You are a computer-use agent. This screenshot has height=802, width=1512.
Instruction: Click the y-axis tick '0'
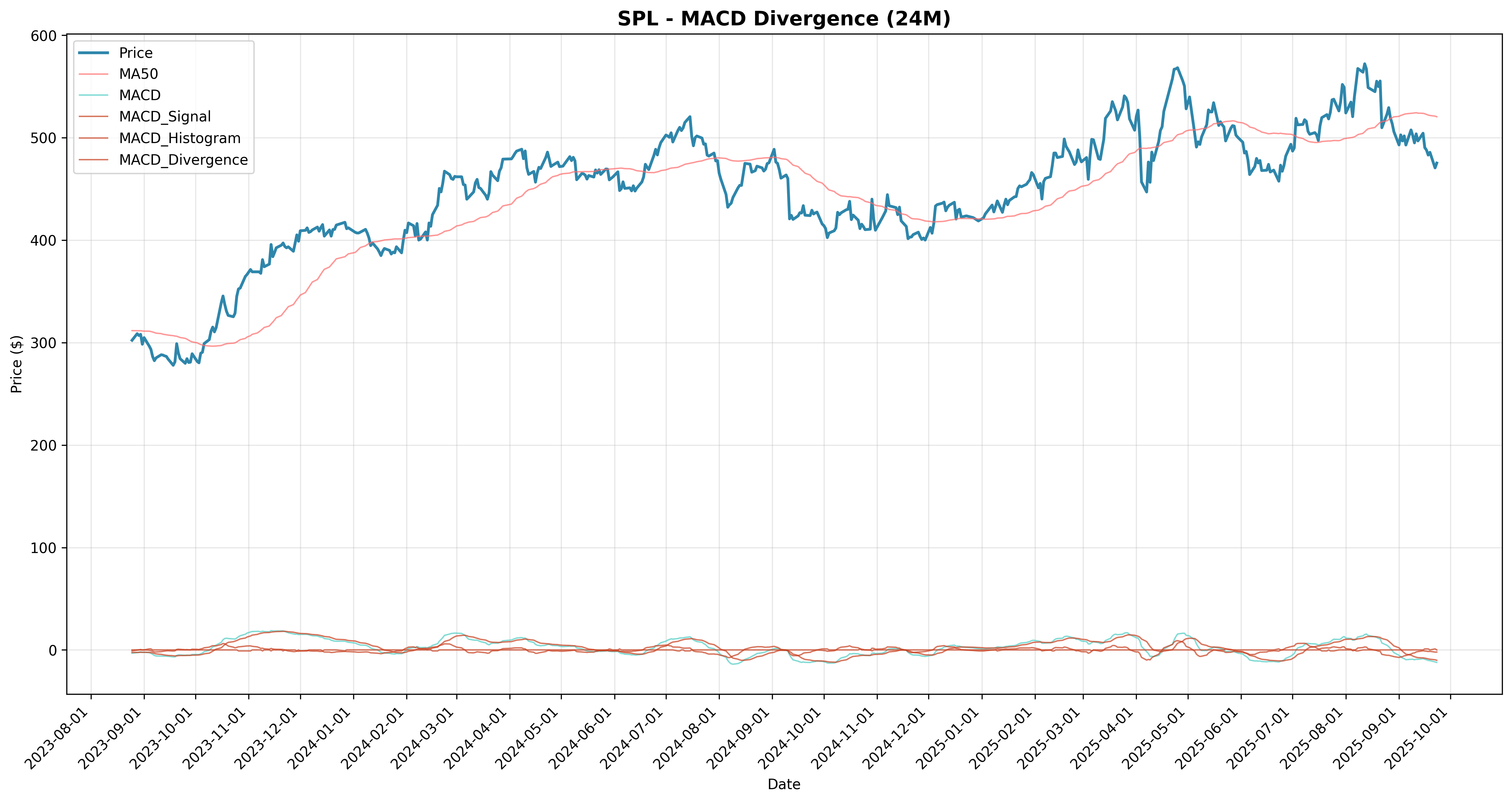[53, 650]
